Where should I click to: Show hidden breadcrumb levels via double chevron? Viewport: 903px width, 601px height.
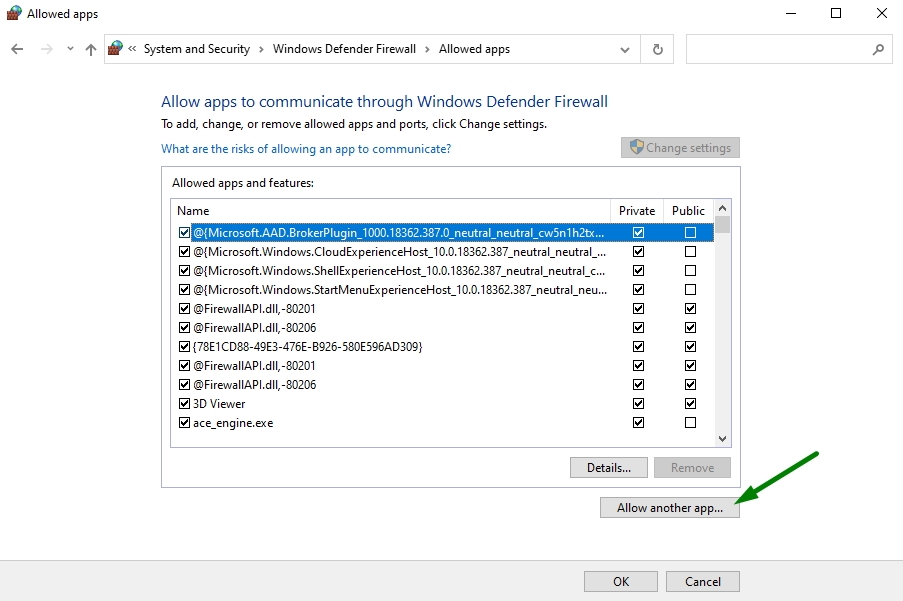[132, 49]
